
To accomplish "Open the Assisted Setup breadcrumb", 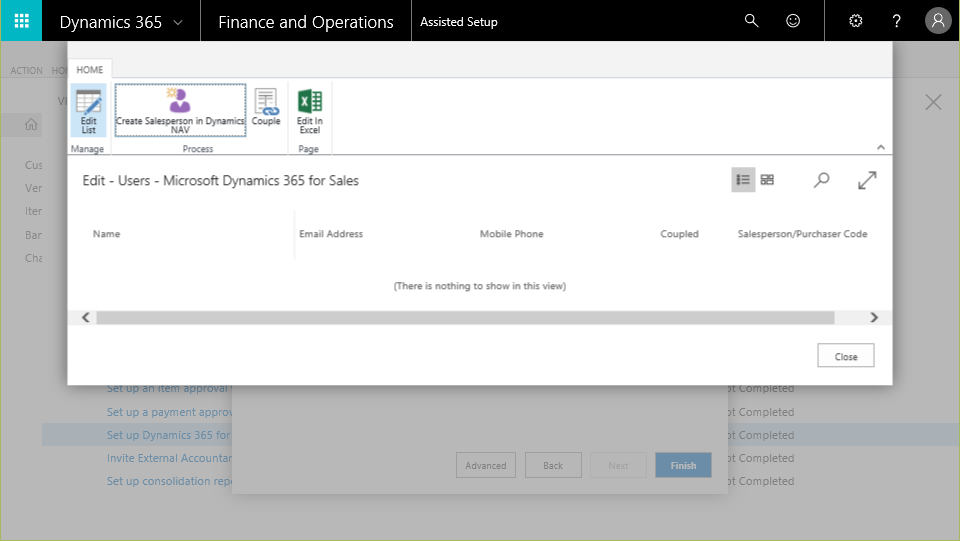I will pos(459,22).
